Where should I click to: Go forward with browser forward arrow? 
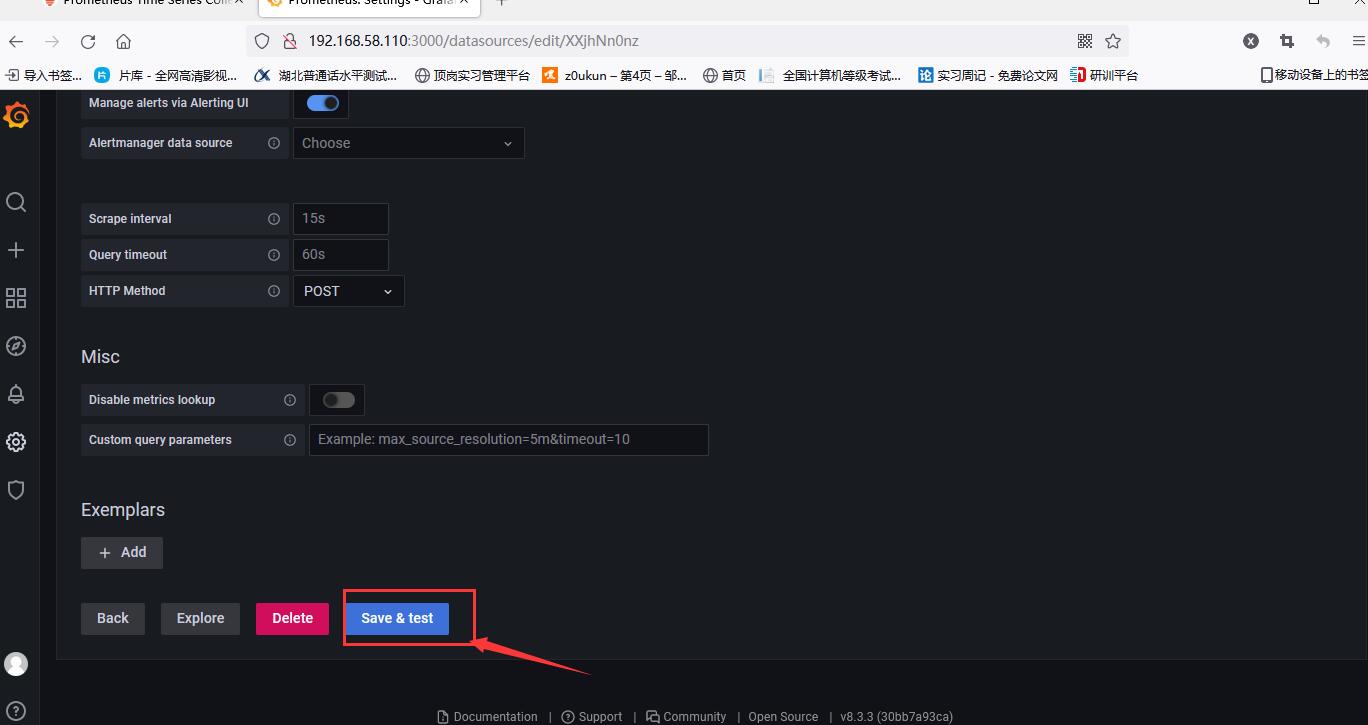(x=52, y=41)
